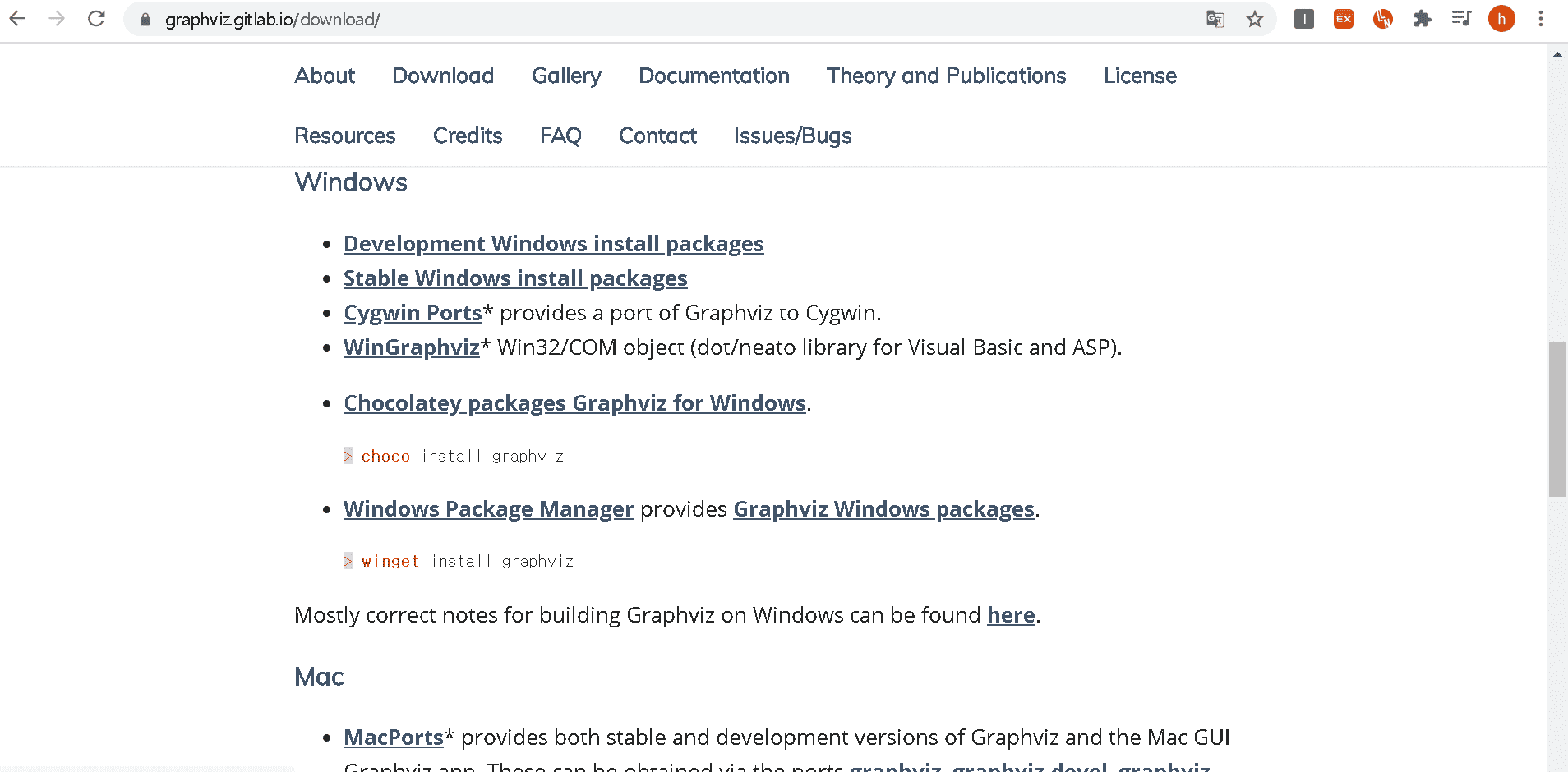This screenshot has height=772, width=1568.
Task: Open the MacPorts link
Action: pyautogui.click(x=394, y=738)
